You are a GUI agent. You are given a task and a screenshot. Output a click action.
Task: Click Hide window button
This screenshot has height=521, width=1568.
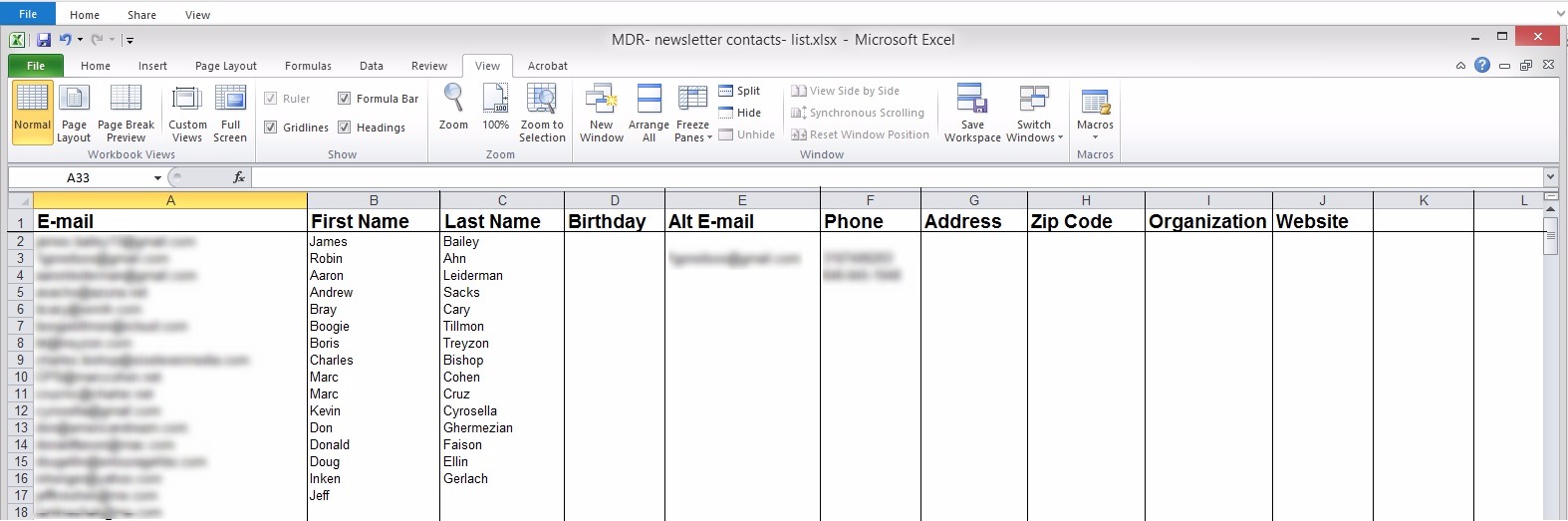tap(739, 113)
